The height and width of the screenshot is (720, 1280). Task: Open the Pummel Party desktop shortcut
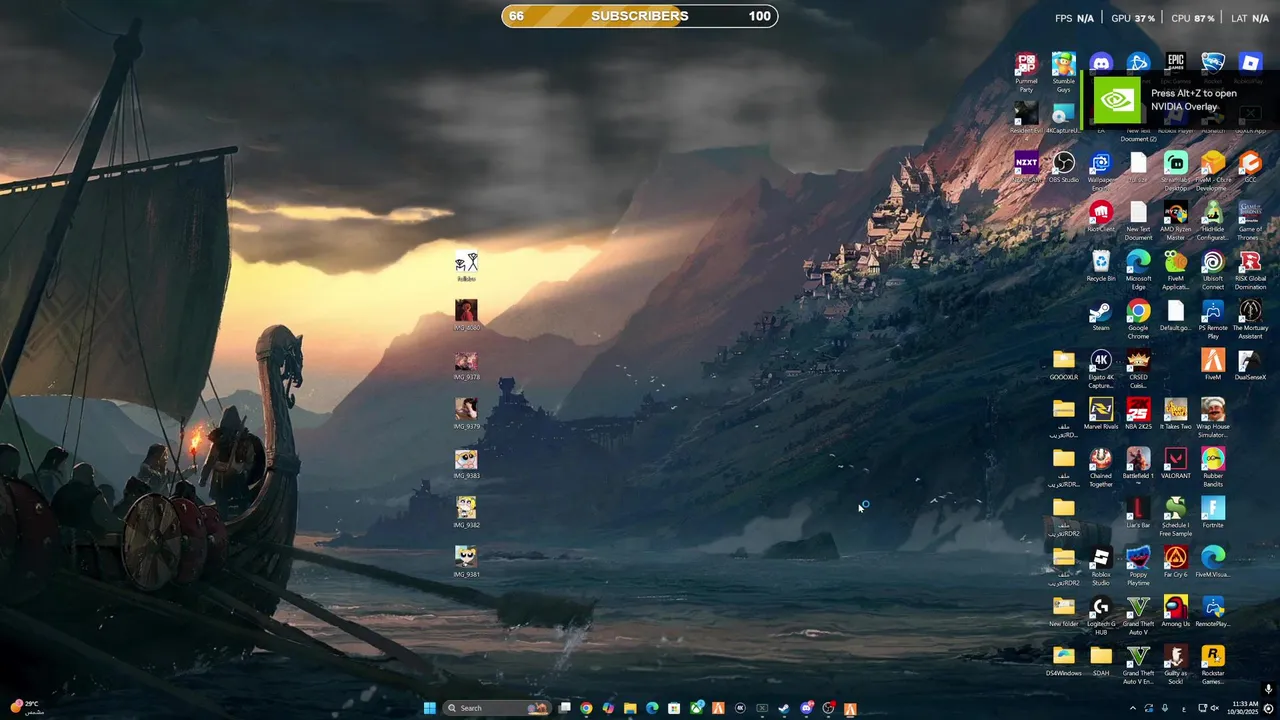coord(1026,72)
